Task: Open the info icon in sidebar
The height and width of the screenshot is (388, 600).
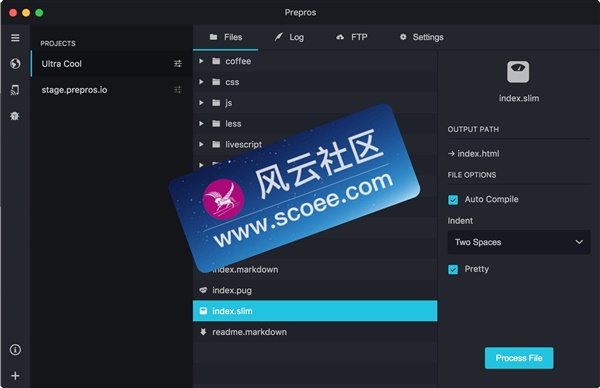Action: pos(15,349)
